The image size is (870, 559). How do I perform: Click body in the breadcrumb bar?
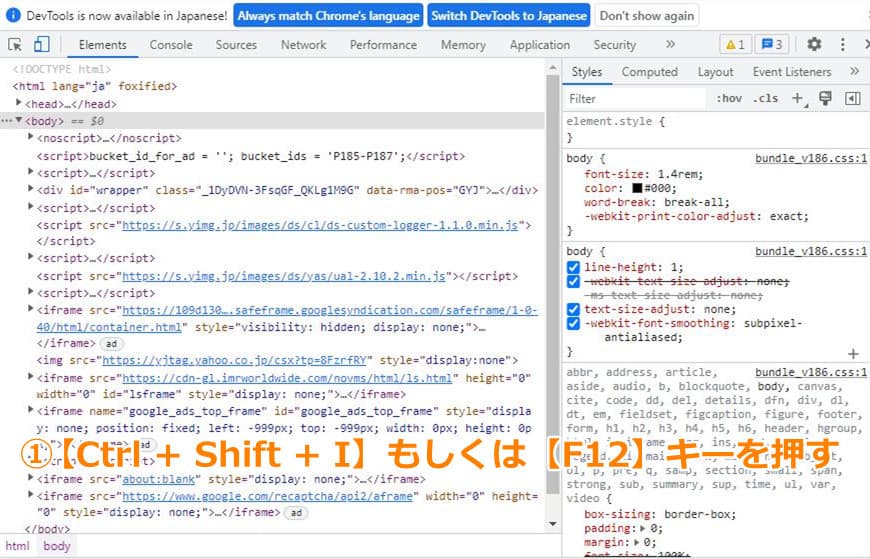point(57,546)
